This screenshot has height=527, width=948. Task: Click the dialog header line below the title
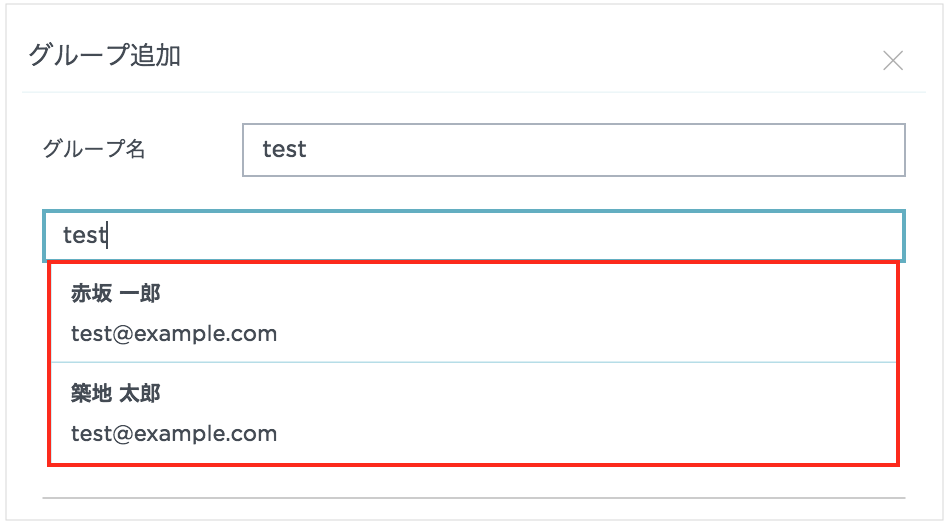click(x=473, y=92)
